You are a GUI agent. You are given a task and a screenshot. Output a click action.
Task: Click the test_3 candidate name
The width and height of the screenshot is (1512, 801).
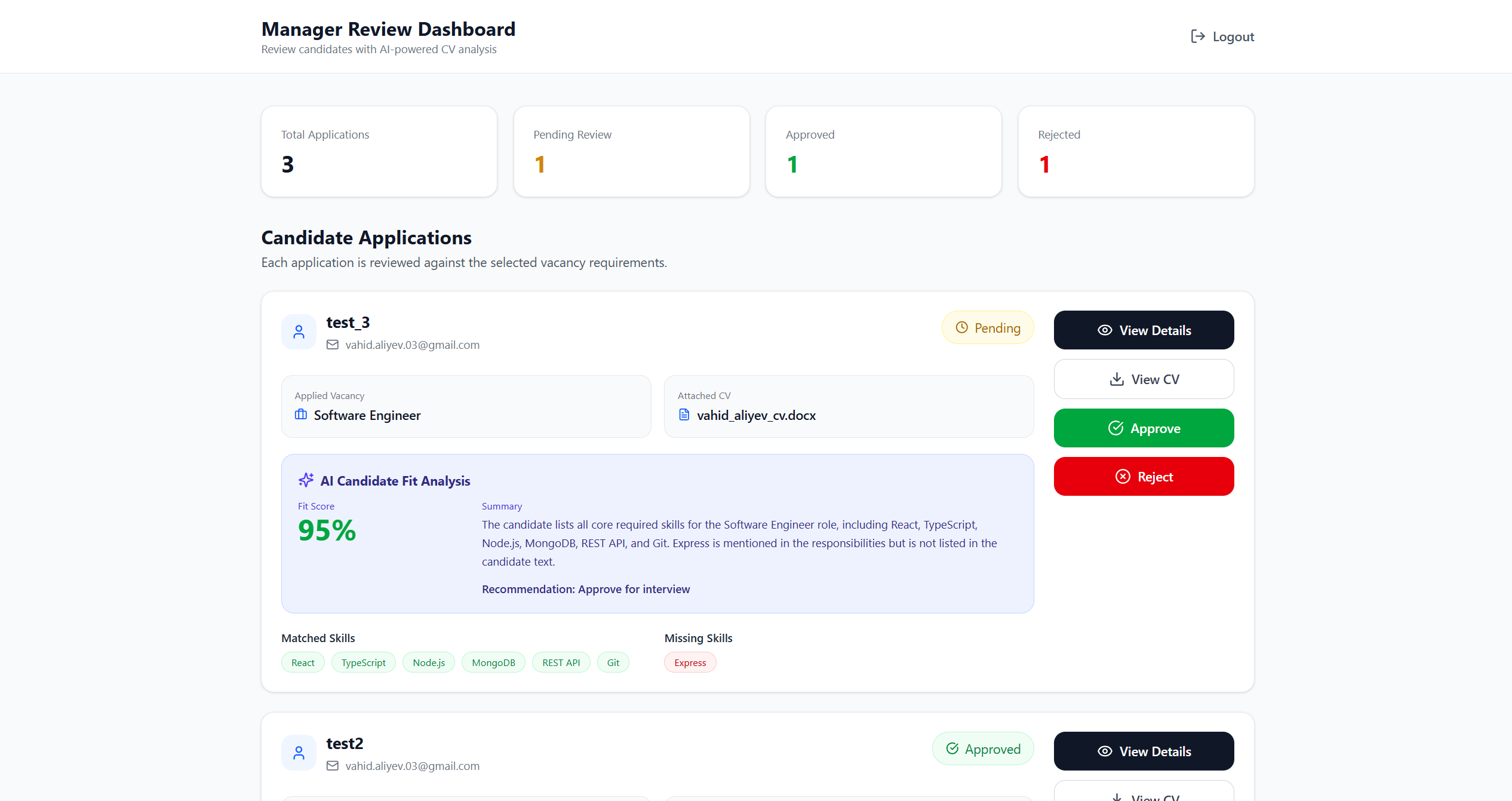[348, 323]
